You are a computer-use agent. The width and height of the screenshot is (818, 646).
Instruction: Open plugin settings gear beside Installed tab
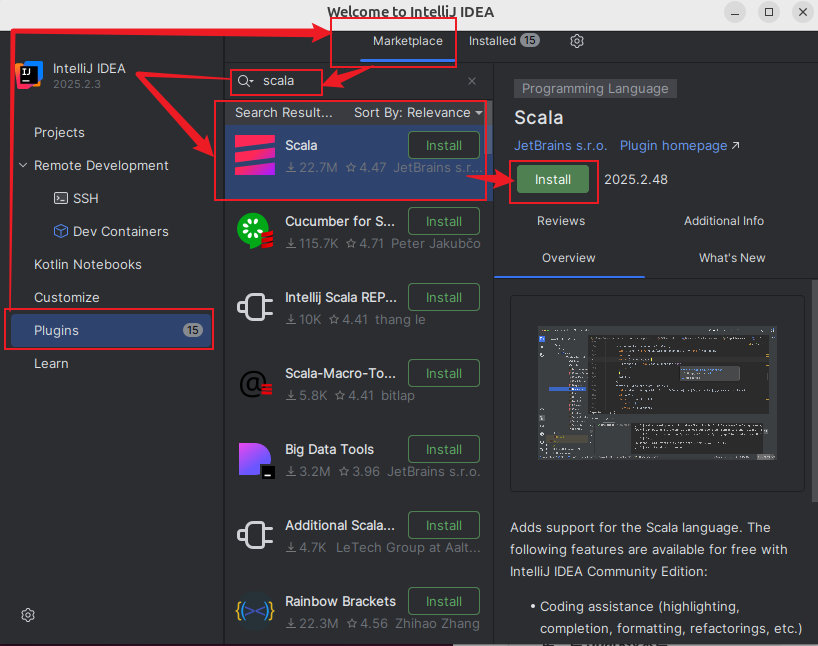[576, 41]
